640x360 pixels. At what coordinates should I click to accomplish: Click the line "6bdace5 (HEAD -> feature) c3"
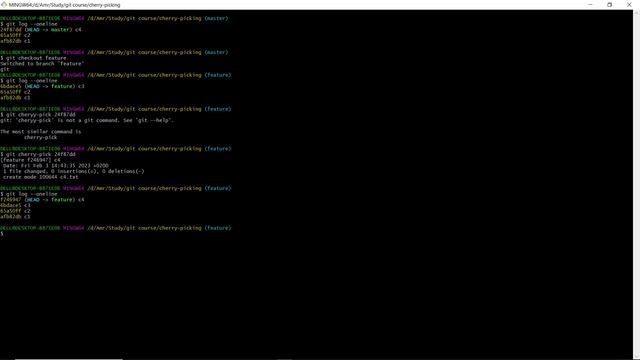[42, 87]
